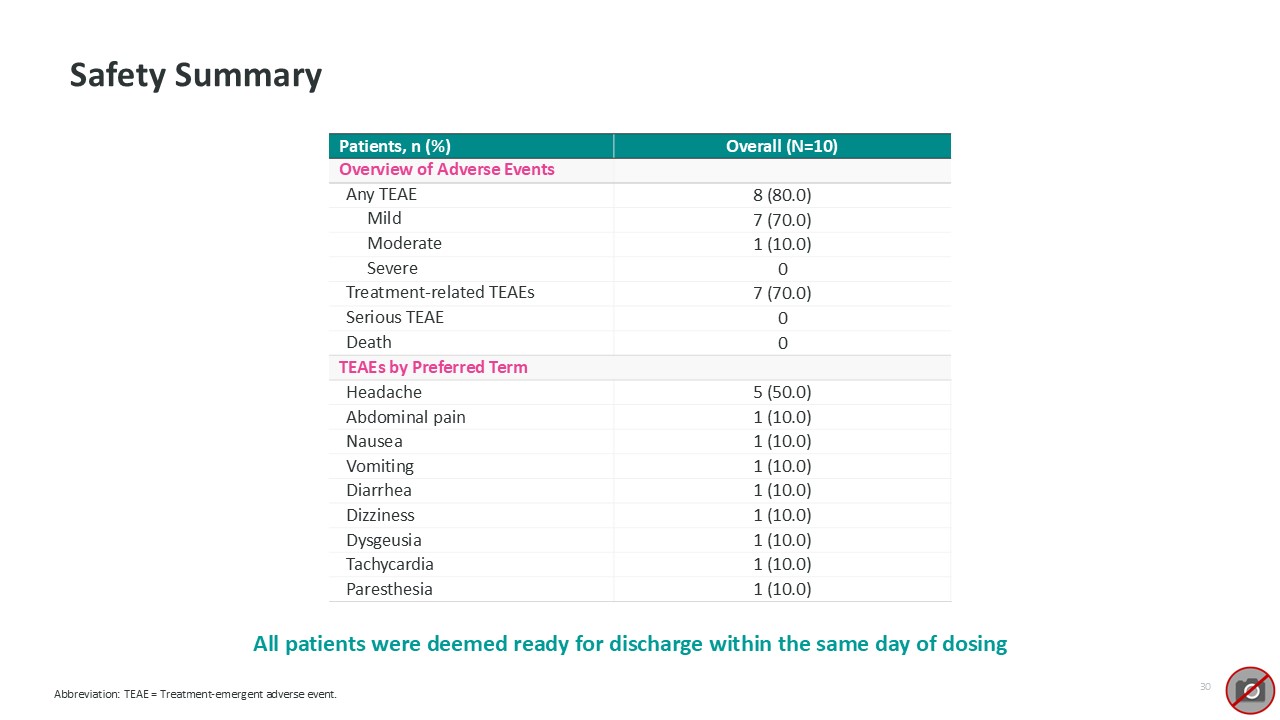The width and height of the screenshot is (1280, 720).
Task: Select the 'Patients, n (%)' header cell
Action: click(x=395, y=146)
